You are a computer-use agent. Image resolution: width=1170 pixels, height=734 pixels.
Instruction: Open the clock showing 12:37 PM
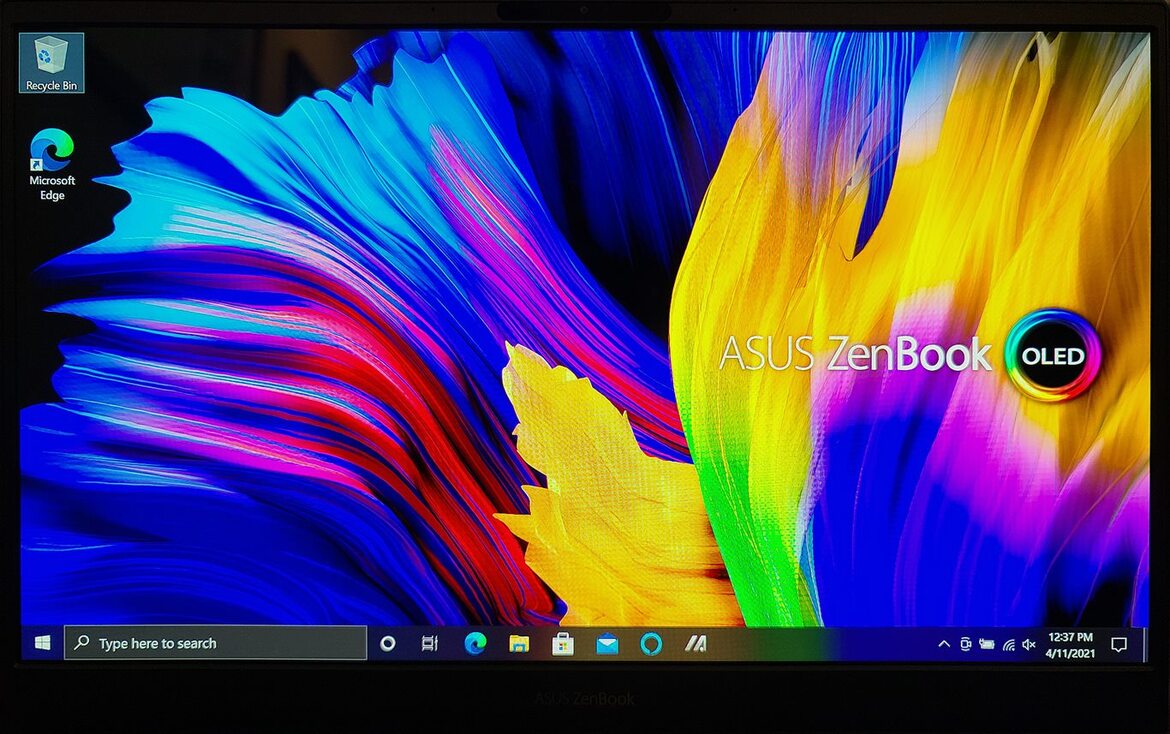[x=1070, y=644]
